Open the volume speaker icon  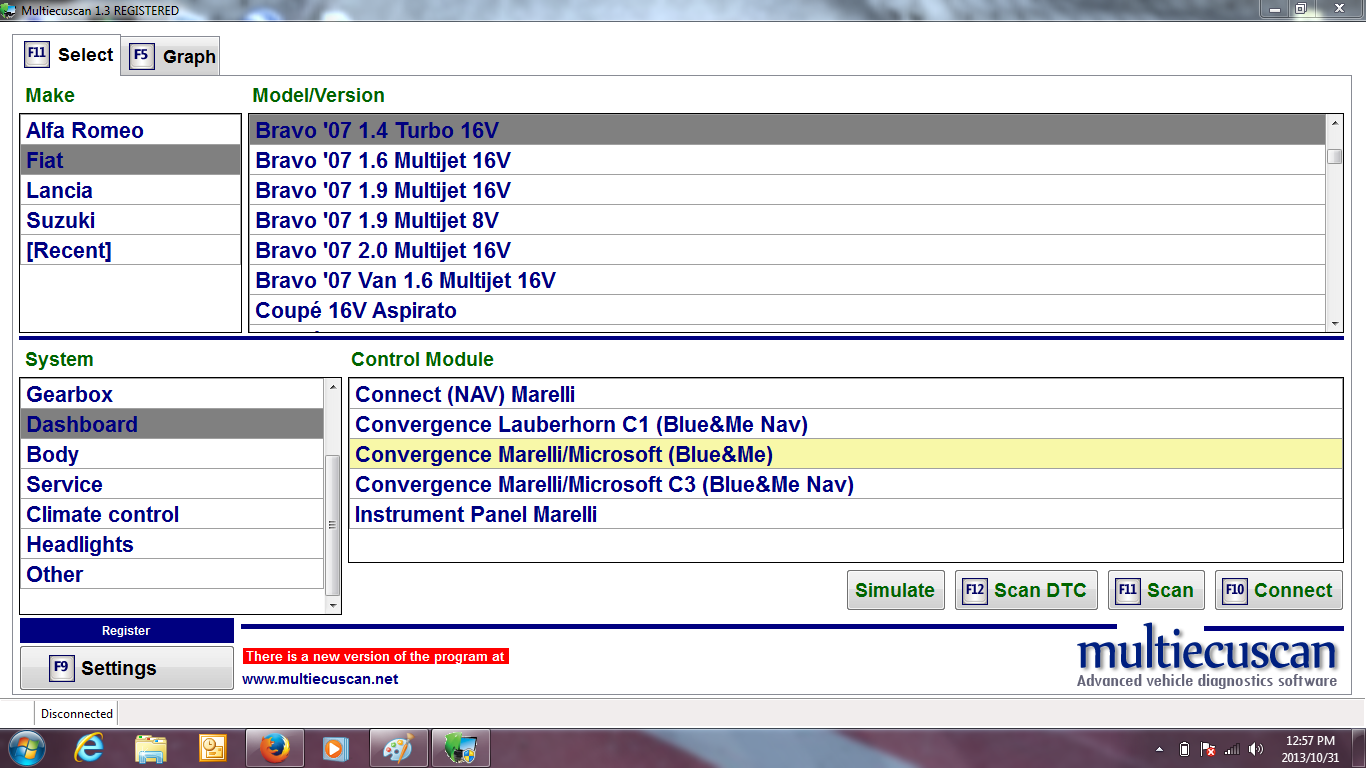coord(1256,749)
